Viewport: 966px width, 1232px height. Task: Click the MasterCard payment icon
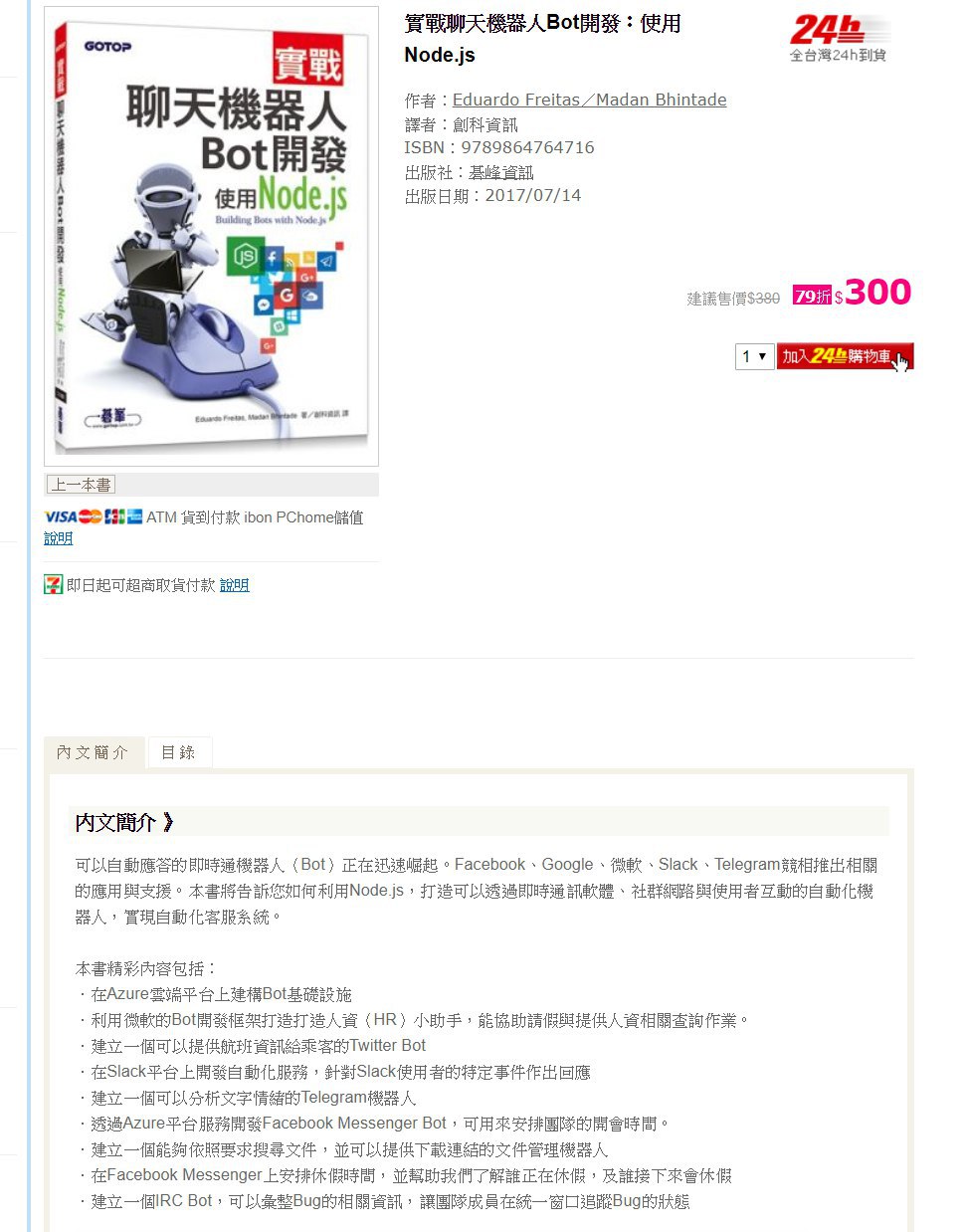click(x=91, y=516)
